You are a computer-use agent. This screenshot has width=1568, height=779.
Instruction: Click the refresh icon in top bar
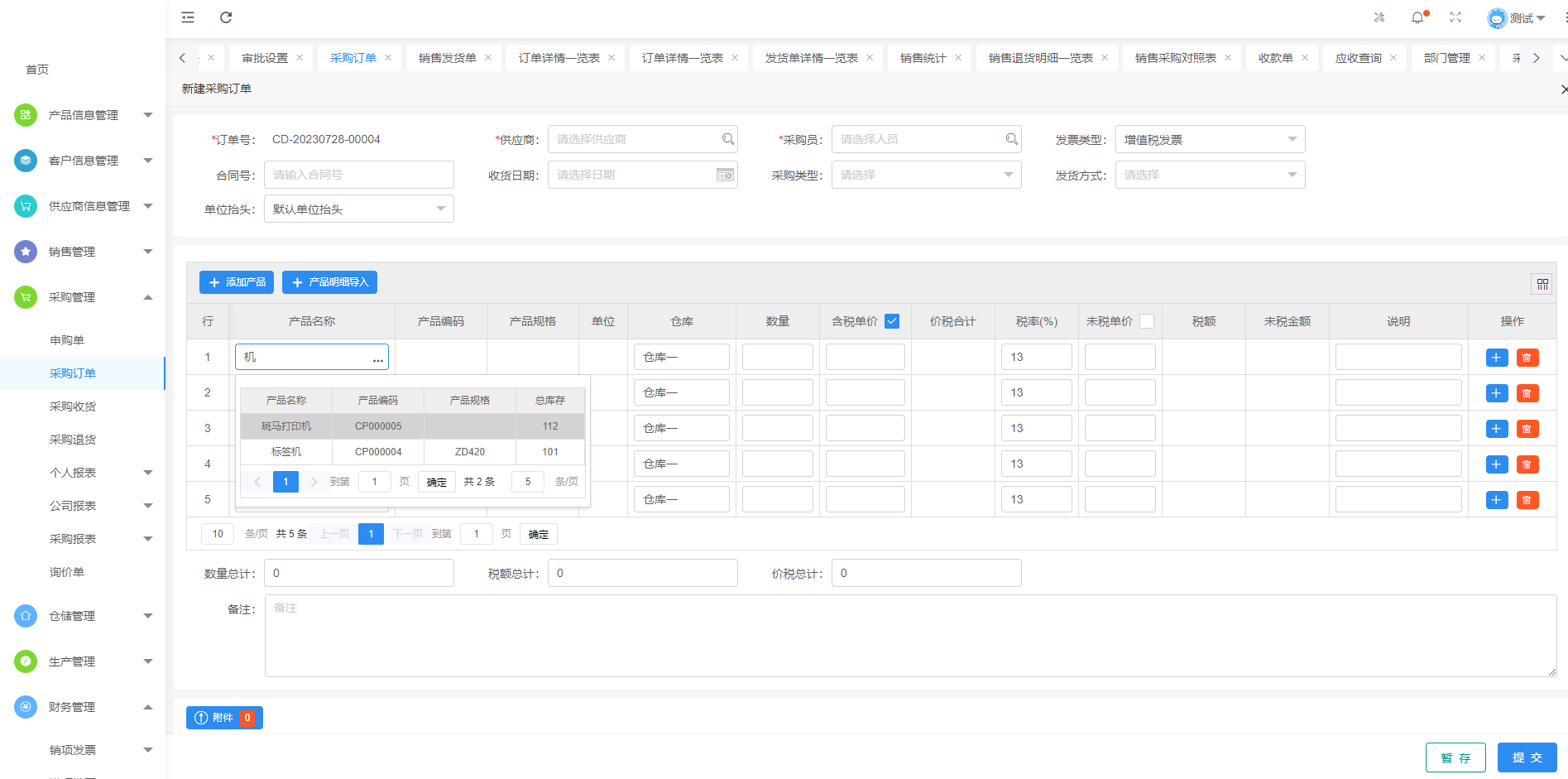[x=226, y=17]
